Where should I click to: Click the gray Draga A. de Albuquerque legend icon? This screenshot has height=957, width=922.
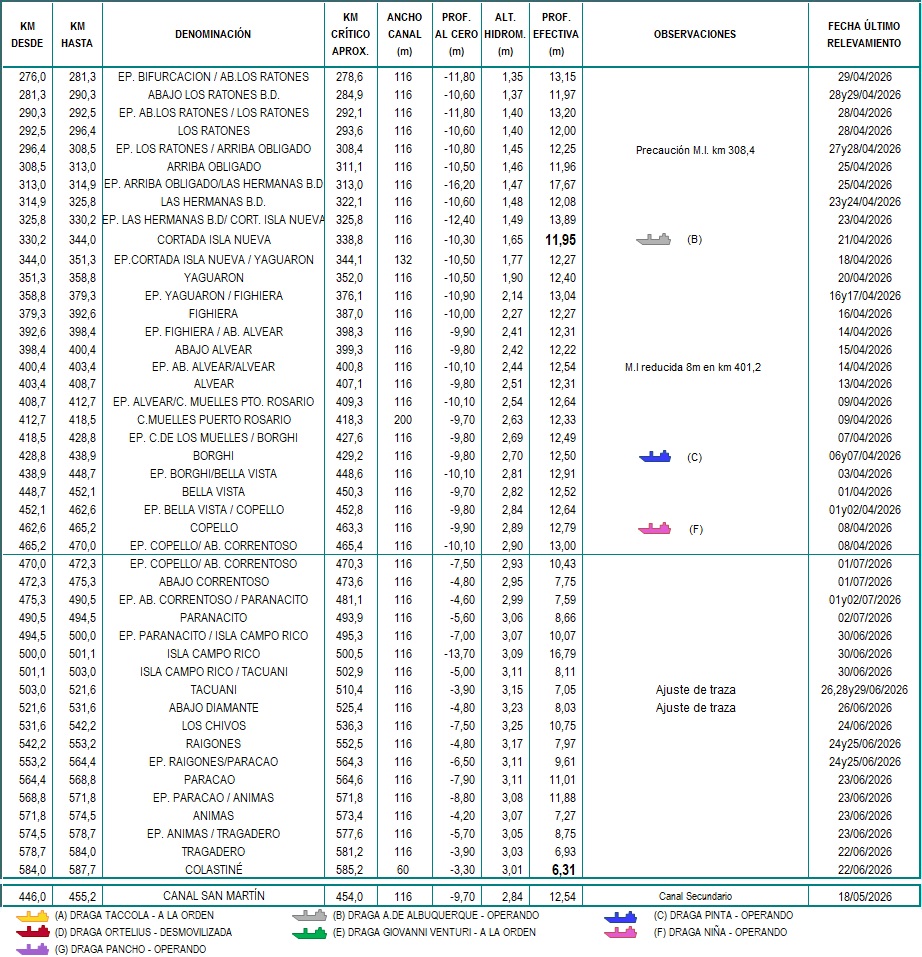(309, 915)
